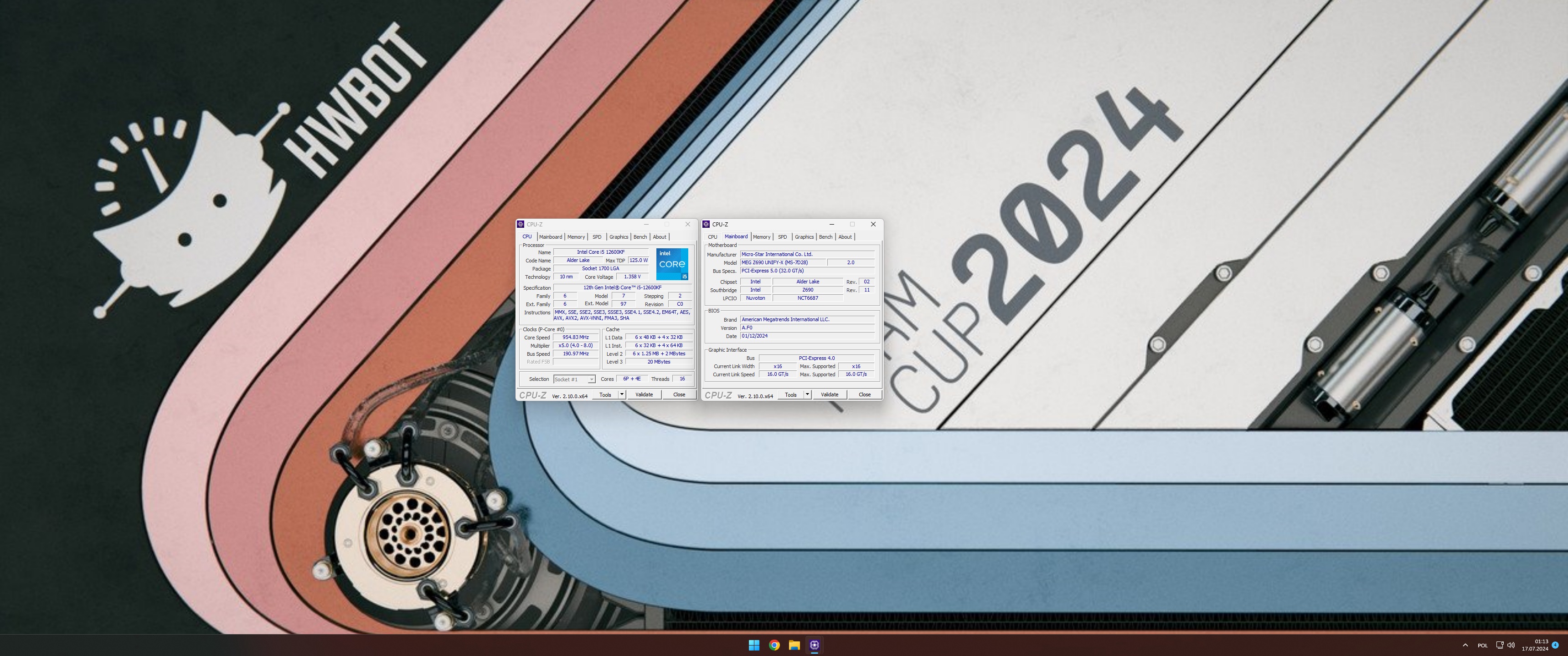Image resolution: width=1568 pixels, height=656 pixels.
Task: Click Manufacturer 'Micro-Star International Co. Ltd.'
Action: [x=807, y=254]
